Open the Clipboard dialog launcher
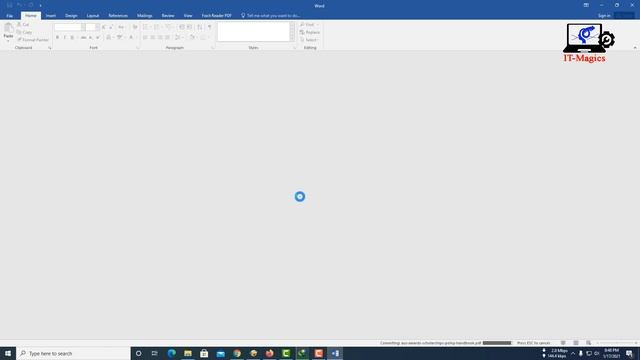This screenshot has width=640, height=360. coord(50,48)
